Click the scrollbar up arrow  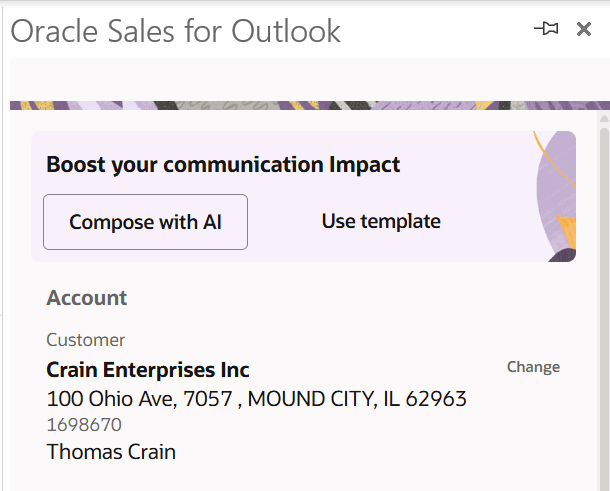pos(603,118)
